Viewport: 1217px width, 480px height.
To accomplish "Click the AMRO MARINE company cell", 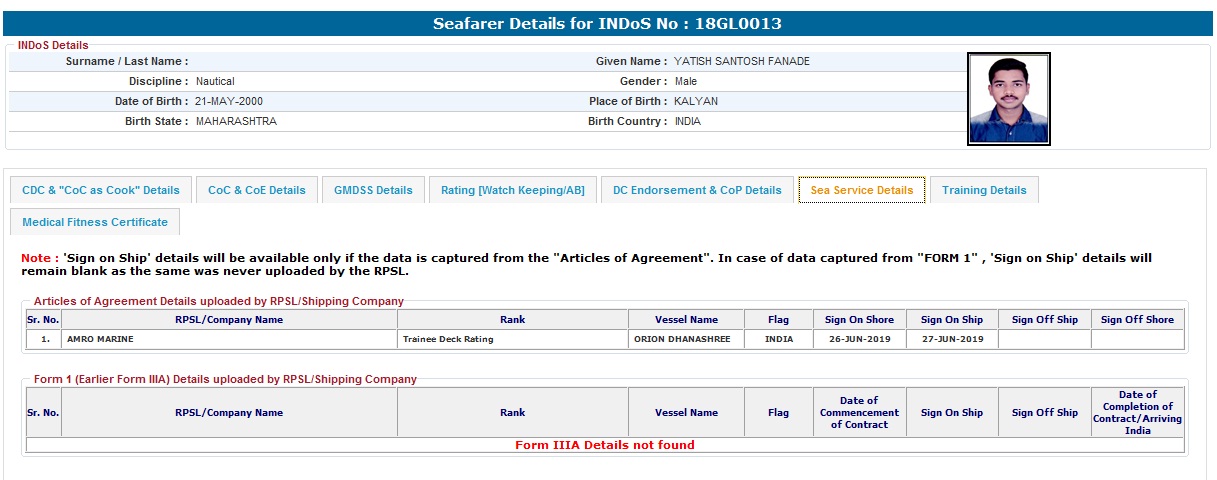I will click(x=100, y=339).
